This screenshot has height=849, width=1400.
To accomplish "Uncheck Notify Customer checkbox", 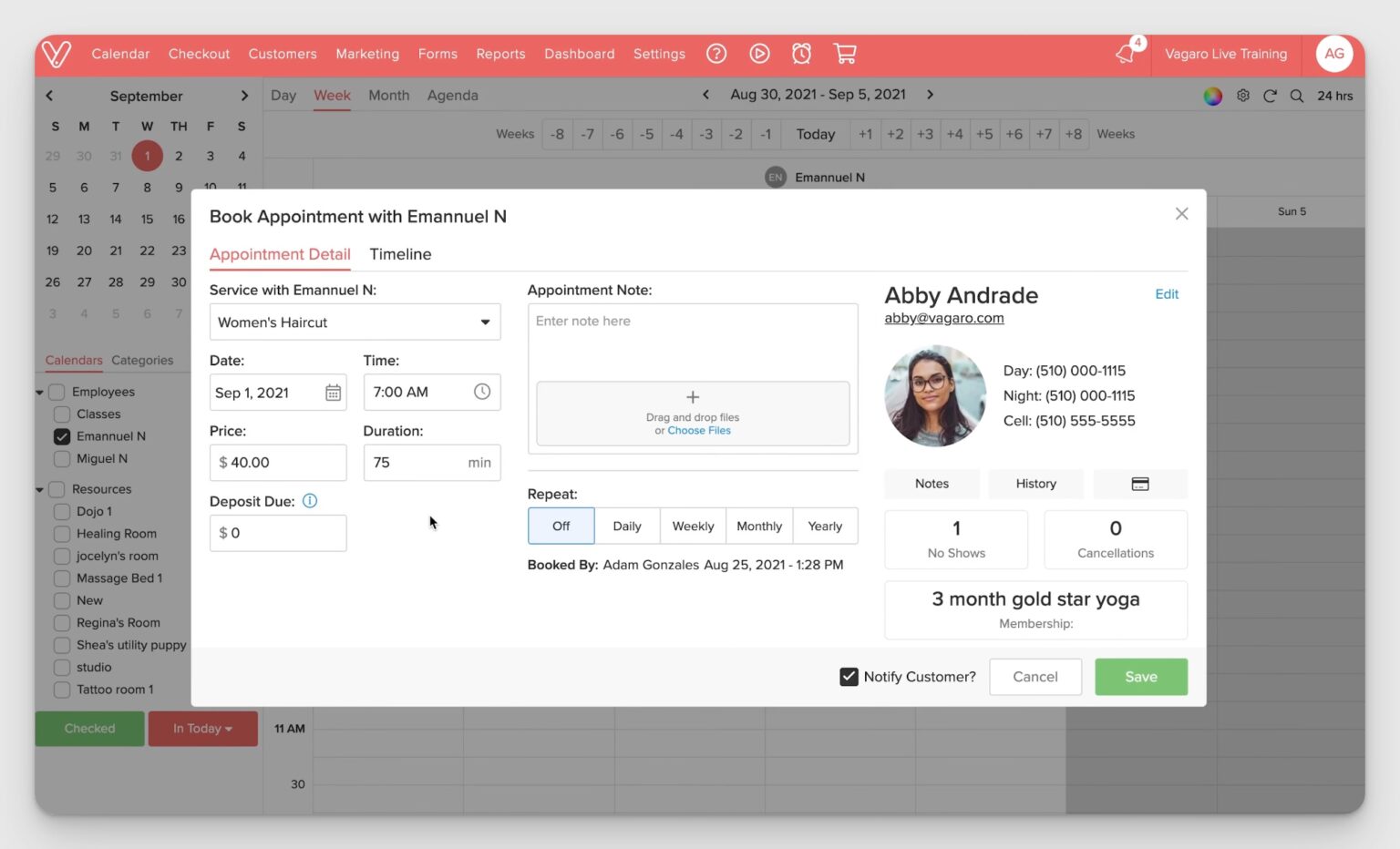I will click(x=849, y=677).
